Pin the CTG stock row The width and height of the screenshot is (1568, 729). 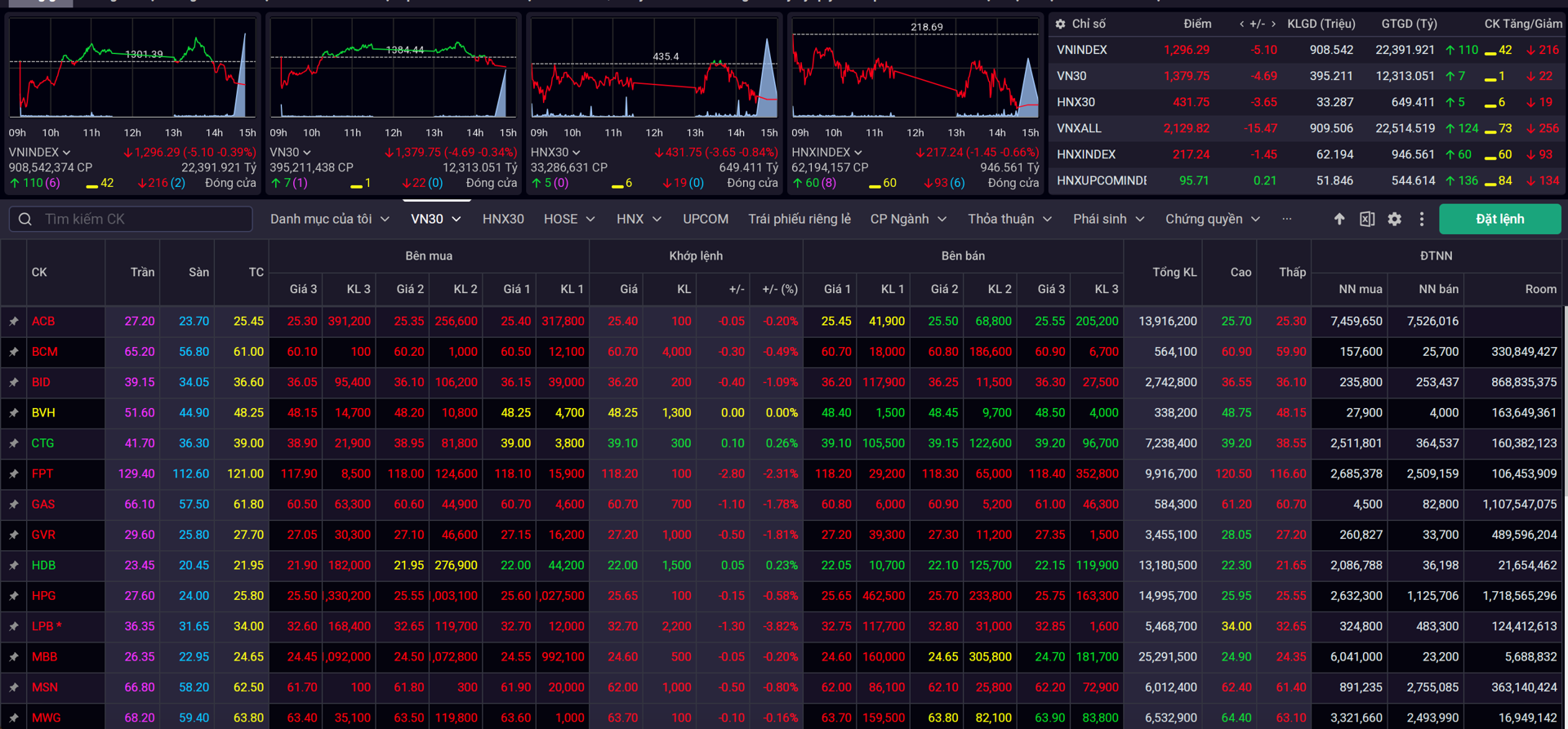[14, 443]
